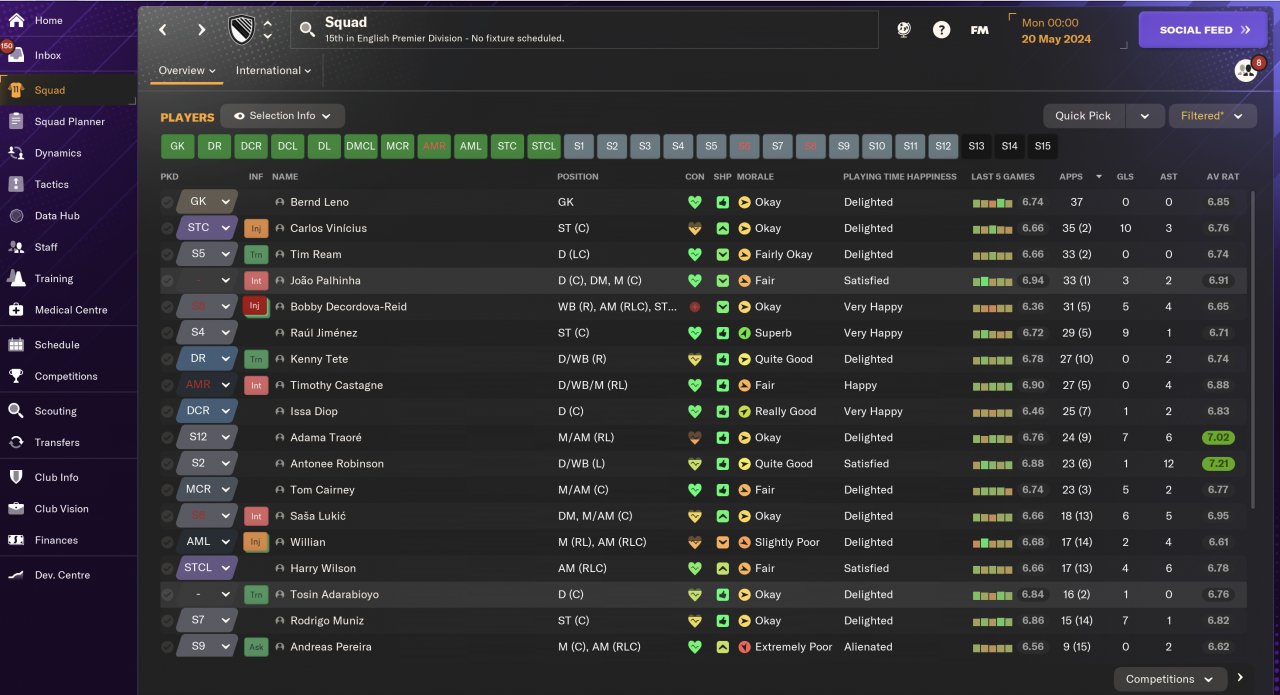Expand the Selection Info dropdown

click(282, 116)
